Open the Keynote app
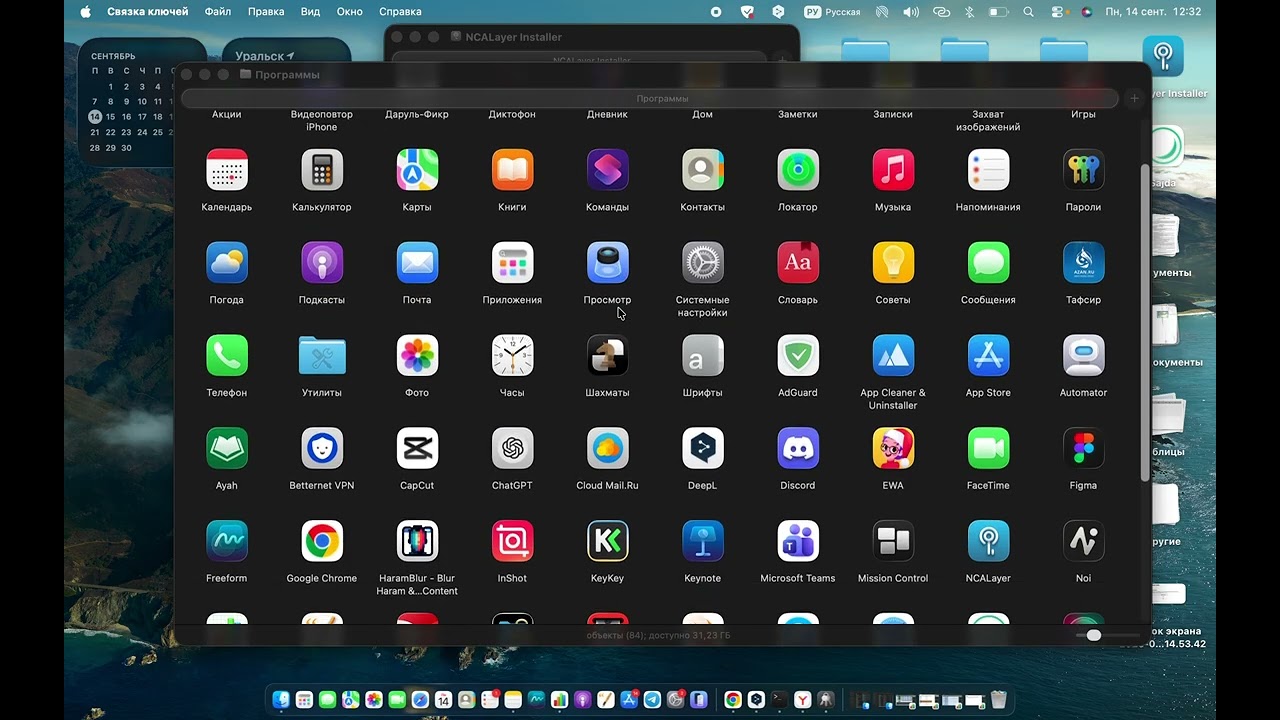Image resolution: width=1280 pixels, height=720 pixels. click(702, 542)
